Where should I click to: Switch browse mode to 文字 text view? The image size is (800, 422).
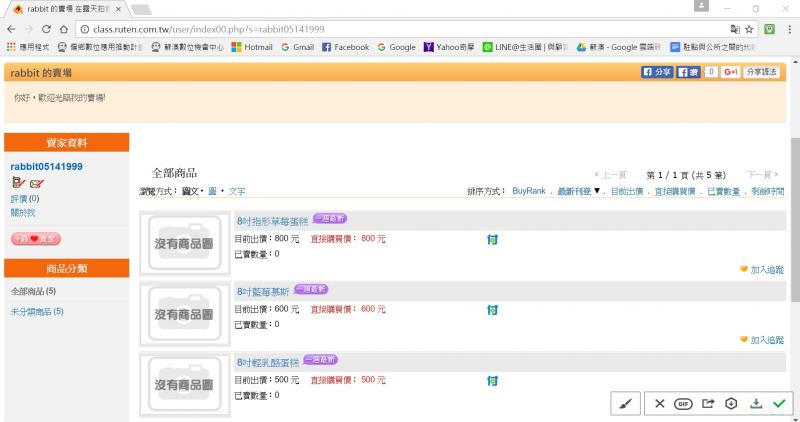[x=237, y=191]
